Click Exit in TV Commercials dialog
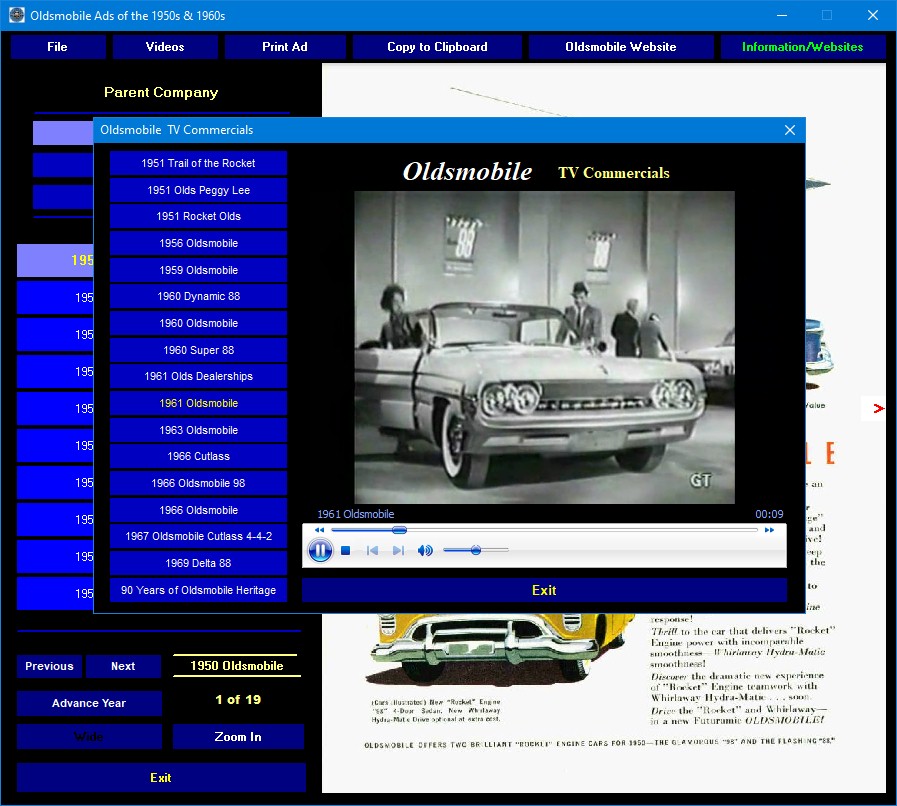897x806 pixels. (x=544, y=590)
